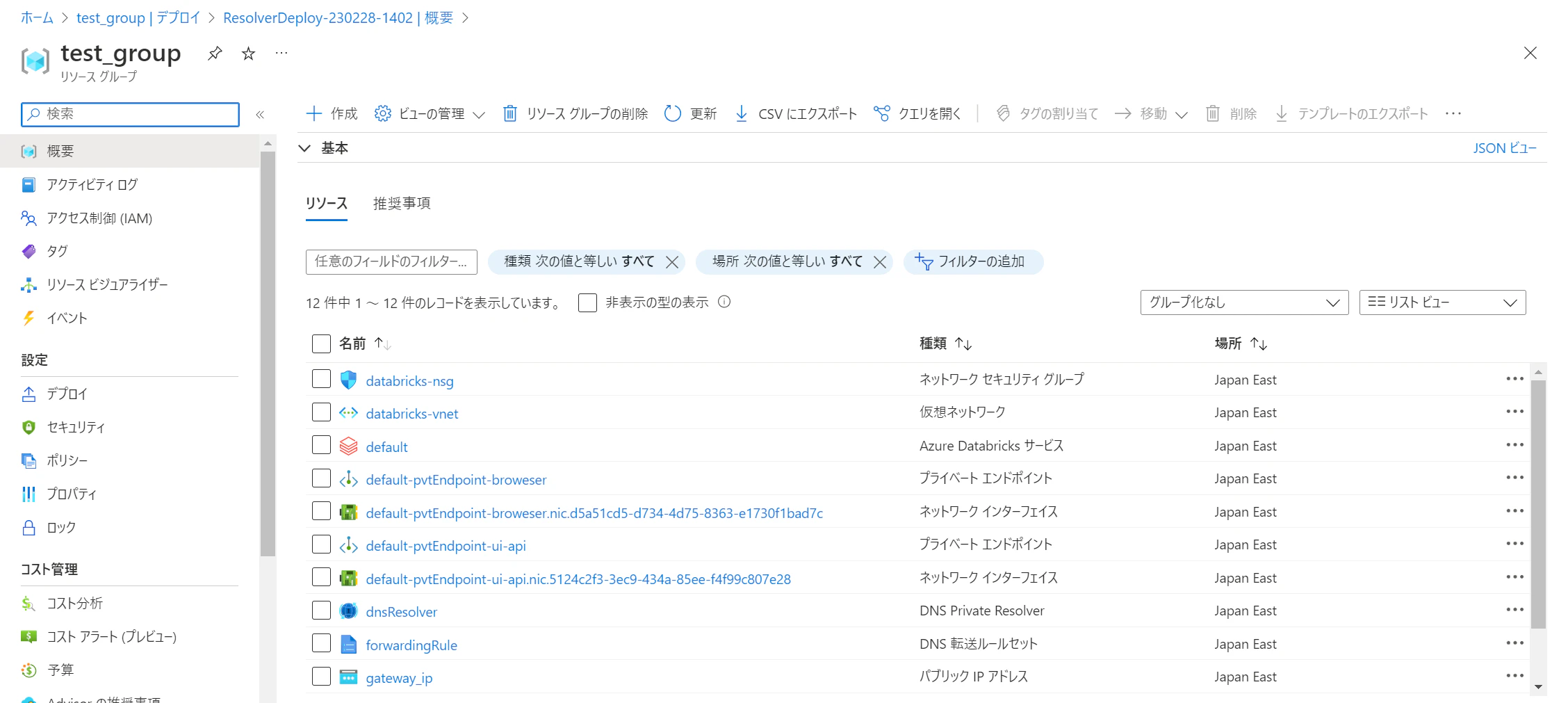Click the コスト アラート (プレビュー) icon
This screenshot has height=703, width=1568.
point(28,636)
